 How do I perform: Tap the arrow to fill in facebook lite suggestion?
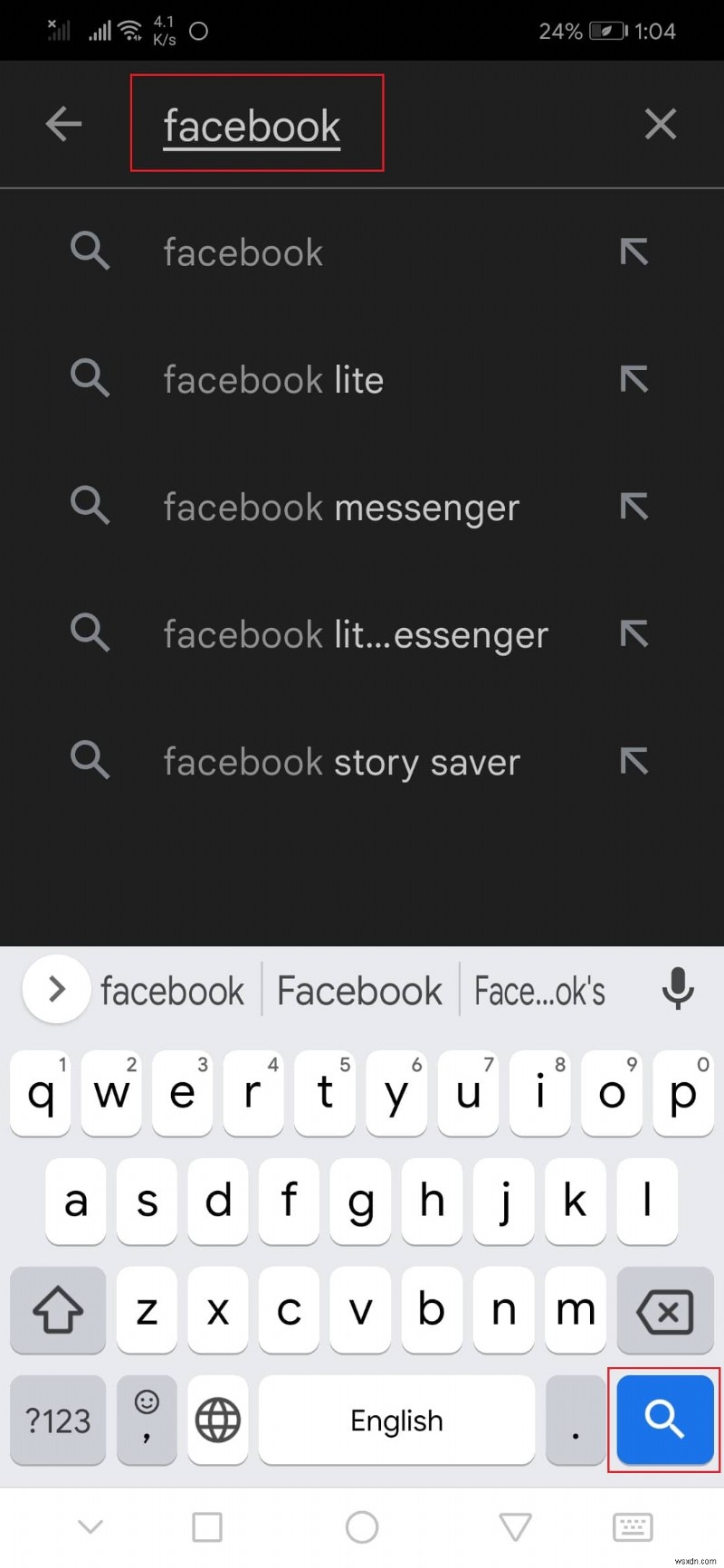coord(634,379)
